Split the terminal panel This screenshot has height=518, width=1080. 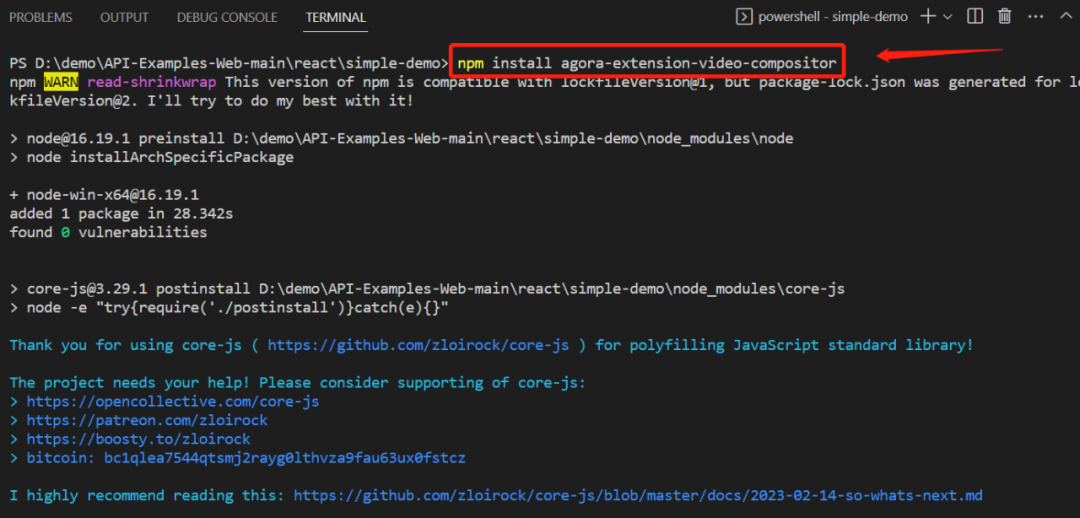tap(975, 17)
